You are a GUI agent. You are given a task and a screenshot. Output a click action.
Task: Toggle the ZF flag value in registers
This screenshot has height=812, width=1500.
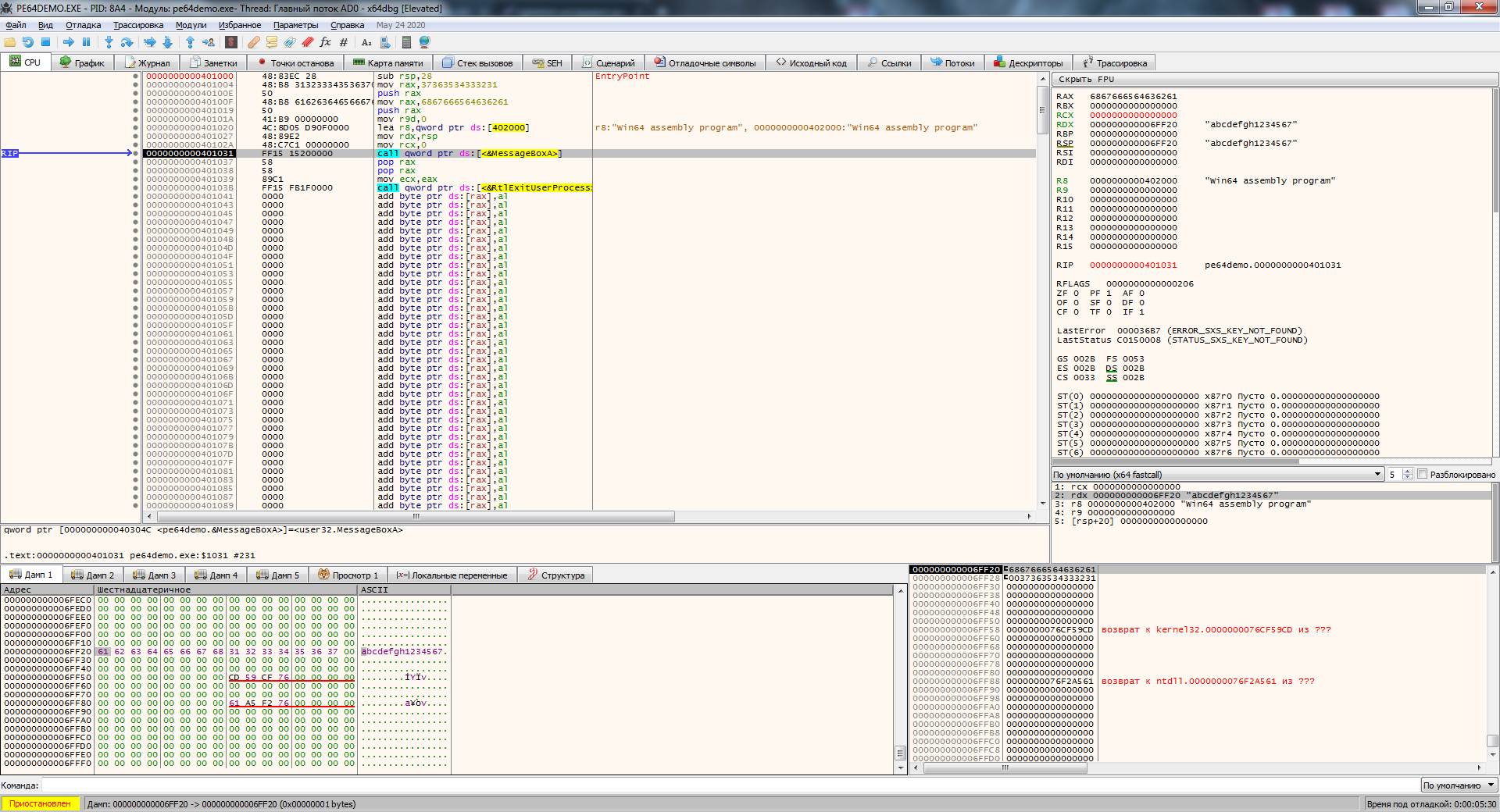(1076, 294)
